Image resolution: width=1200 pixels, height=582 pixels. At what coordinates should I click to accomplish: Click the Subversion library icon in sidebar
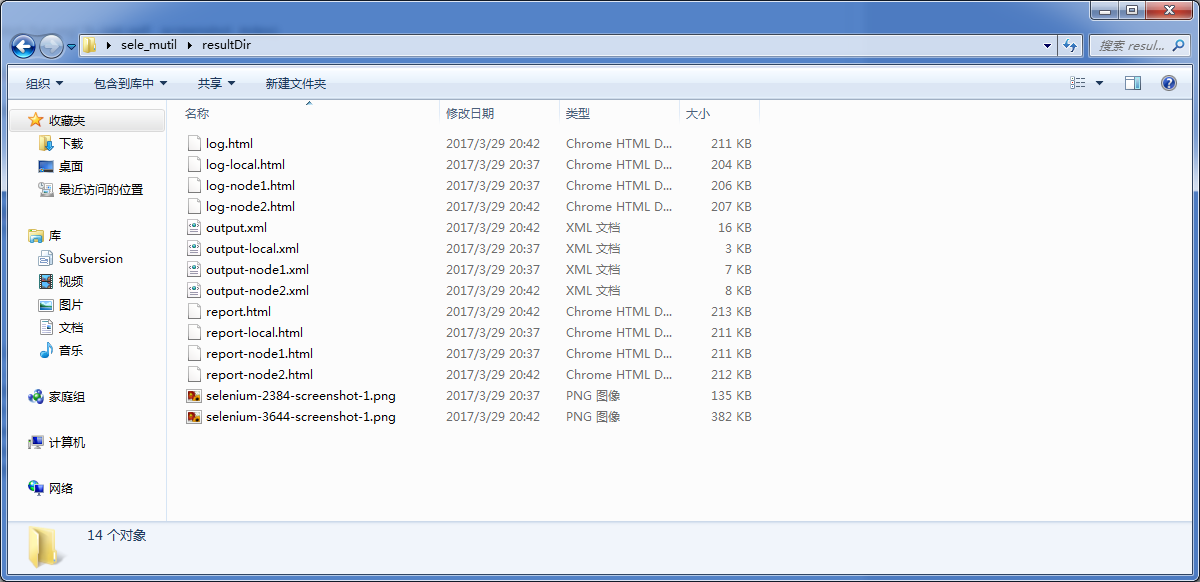46,259
